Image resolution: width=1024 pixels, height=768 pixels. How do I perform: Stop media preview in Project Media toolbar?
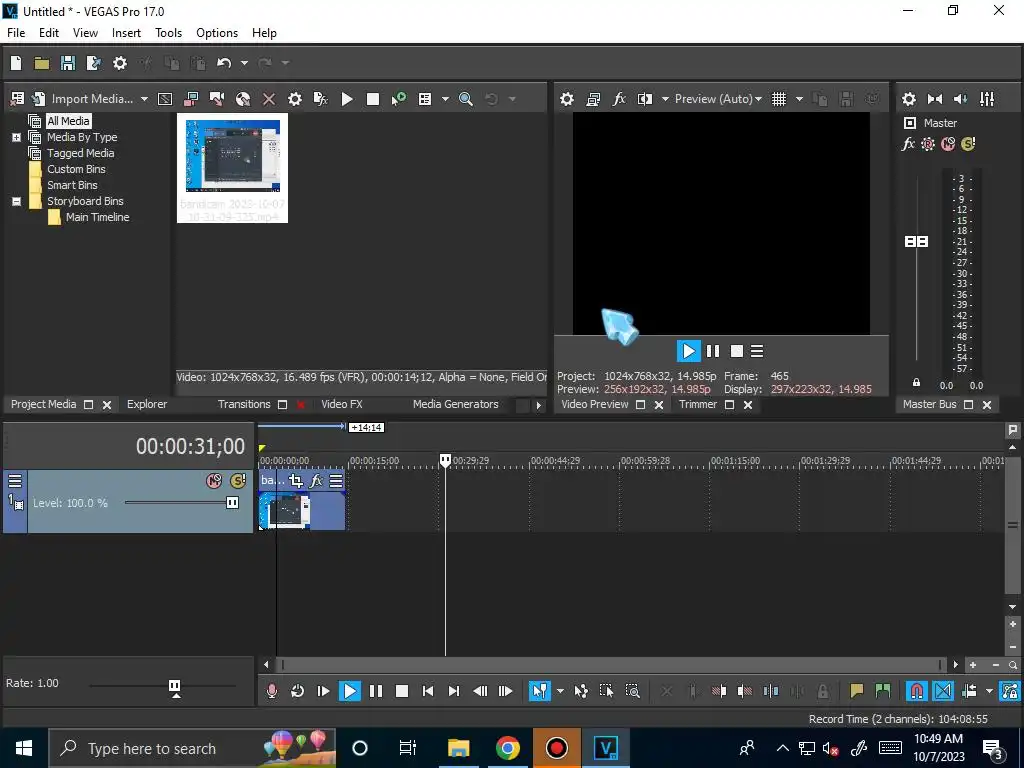[373, 99]
